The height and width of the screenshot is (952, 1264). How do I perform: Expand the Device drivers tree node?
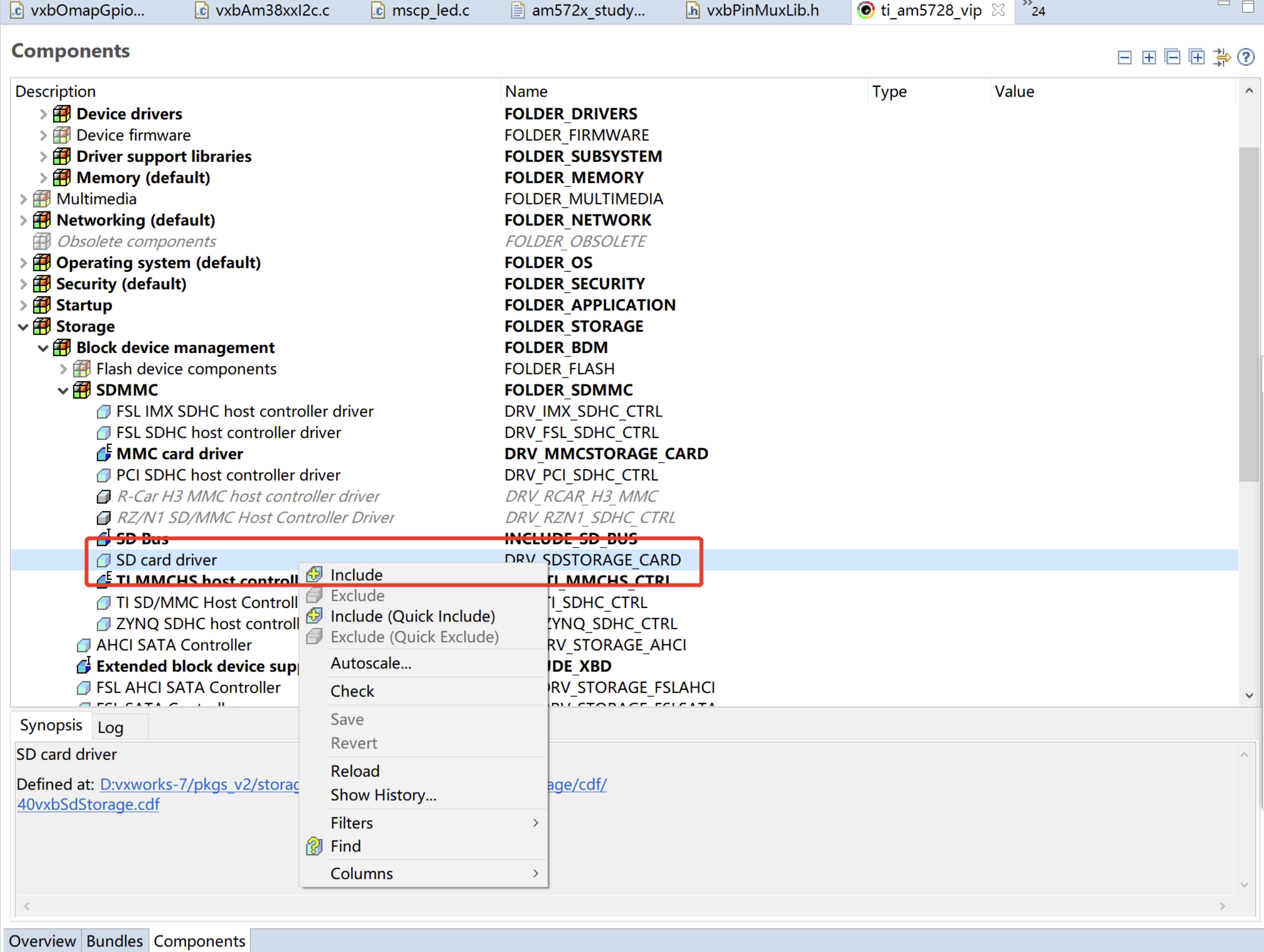(x=43, y=114)
